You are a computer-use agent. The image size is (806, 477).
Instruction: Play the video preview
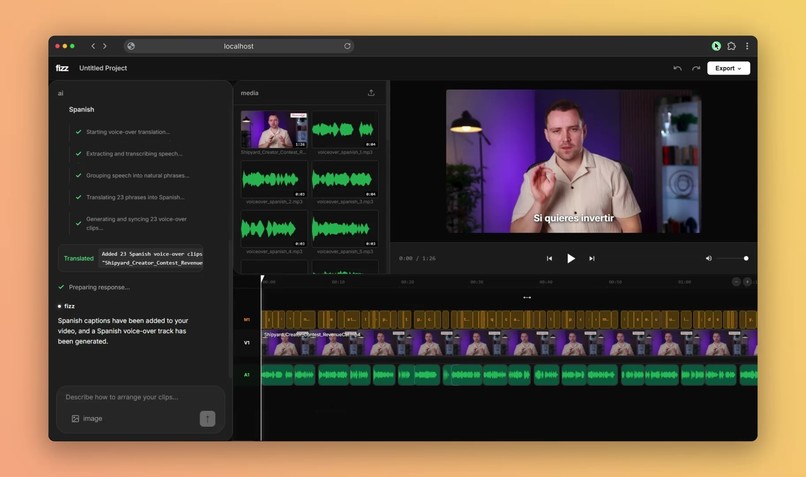tap(571, 259)
